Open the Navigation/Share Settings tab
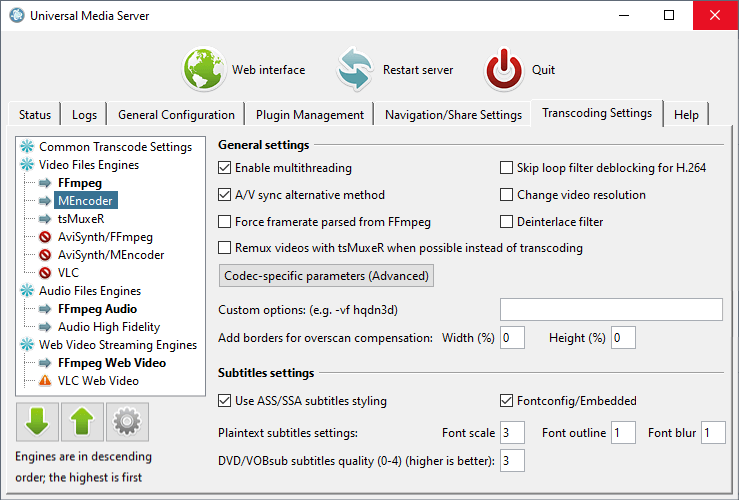739x500 pixels. coord(453,115)
